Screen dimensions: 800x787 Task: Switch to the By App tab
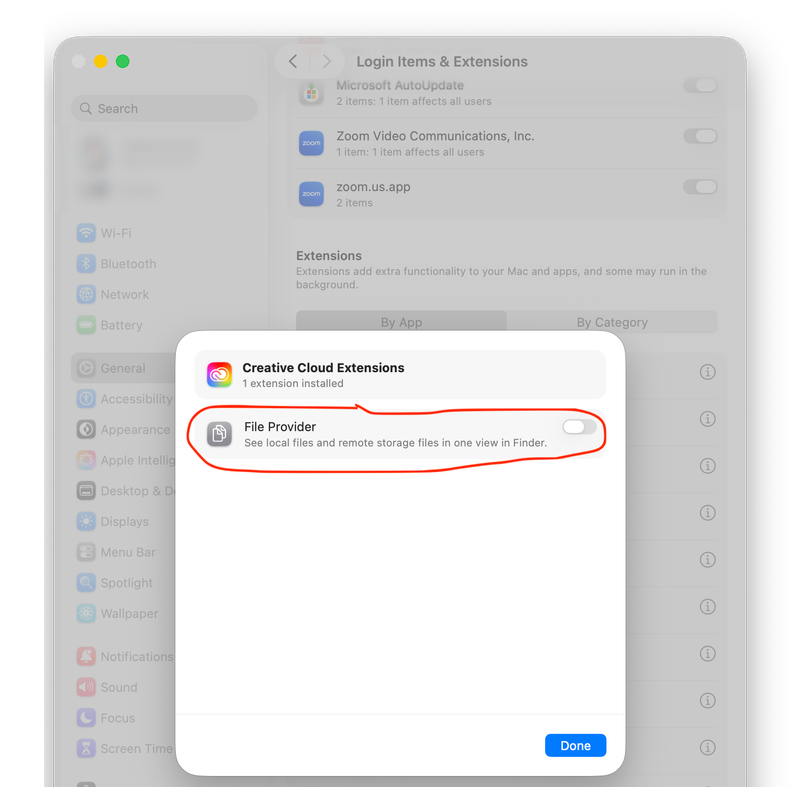point(402,322)
